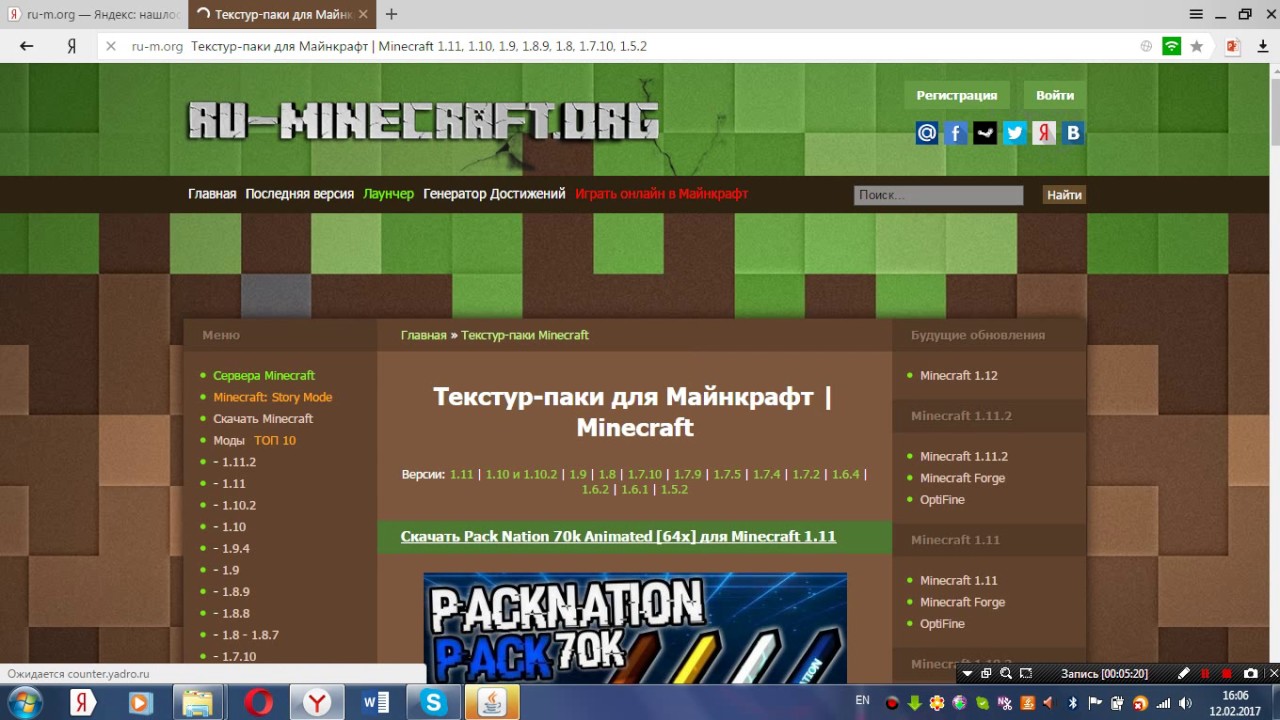Click the PDF extension icon in the browser toolbar
Image resolution: width=1280 pixels, height=720 pixels.
[x=1233, y=46]
